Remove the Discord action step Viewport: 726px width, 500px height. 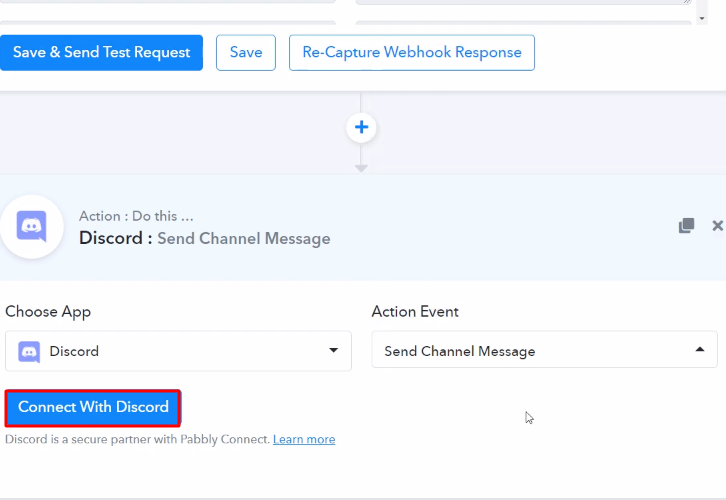[x=717, y=225]
